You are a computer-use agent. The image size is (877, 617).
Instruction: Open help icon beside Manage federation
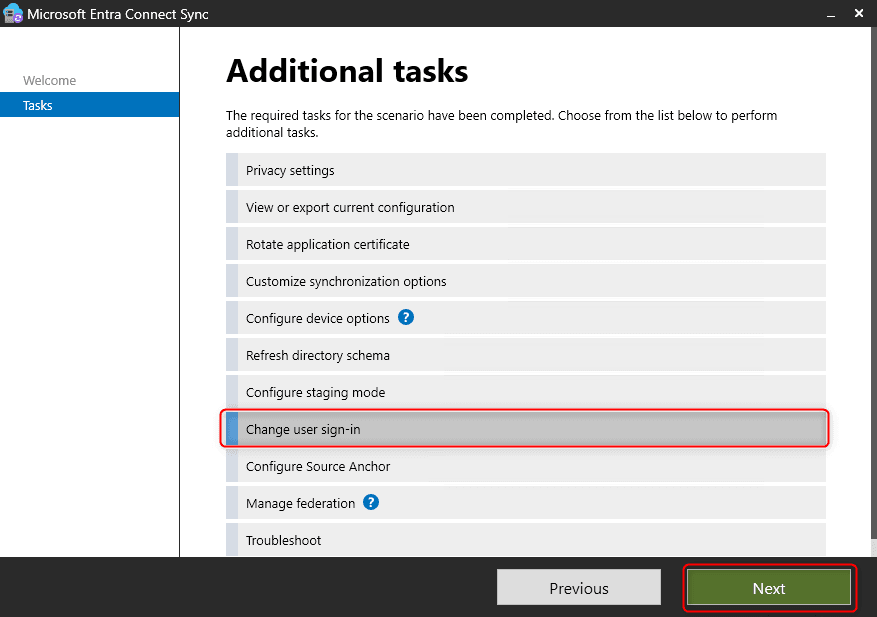click(x=371, y=503)
